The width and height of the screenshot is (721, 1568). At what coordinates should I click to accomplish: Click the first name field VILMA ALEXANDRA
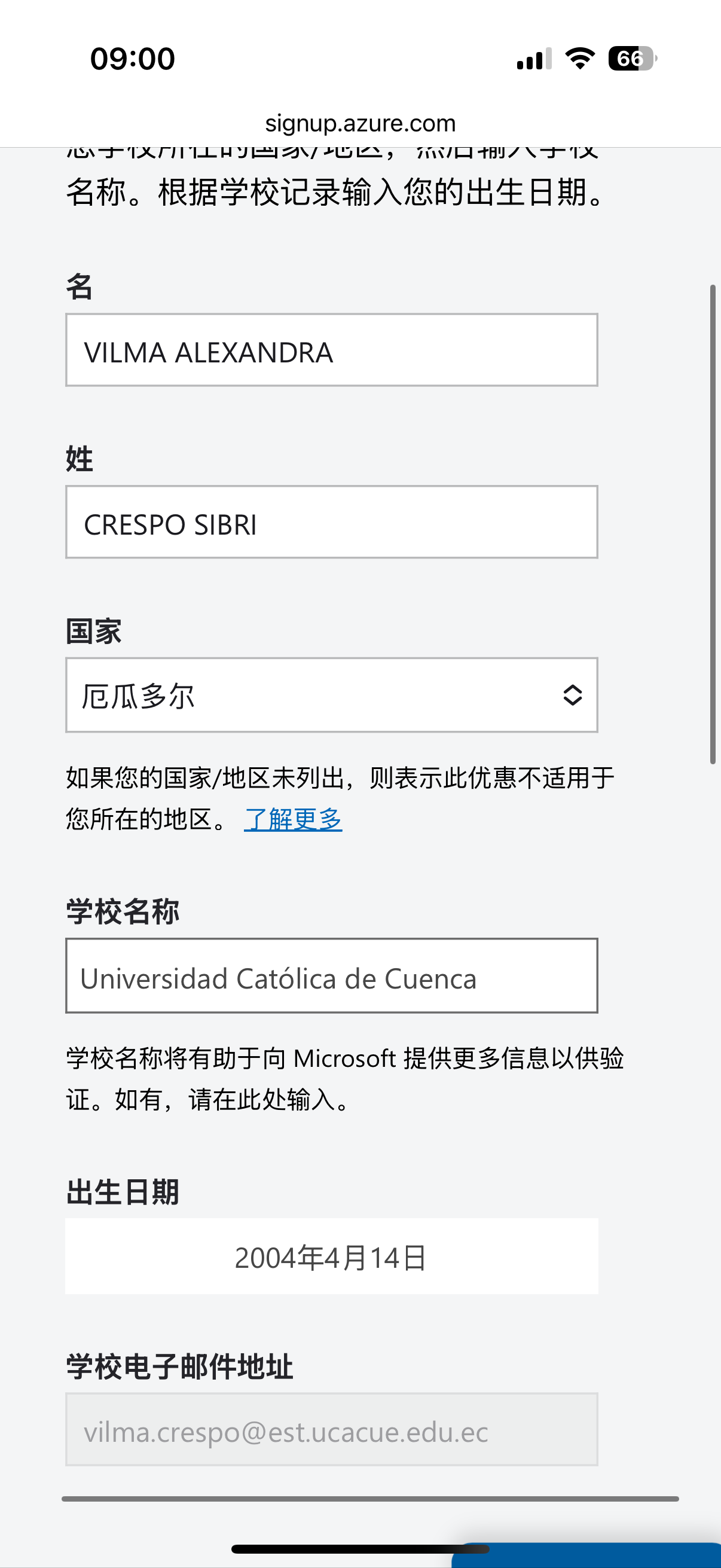pyautogui.click(x=332, y=350)
